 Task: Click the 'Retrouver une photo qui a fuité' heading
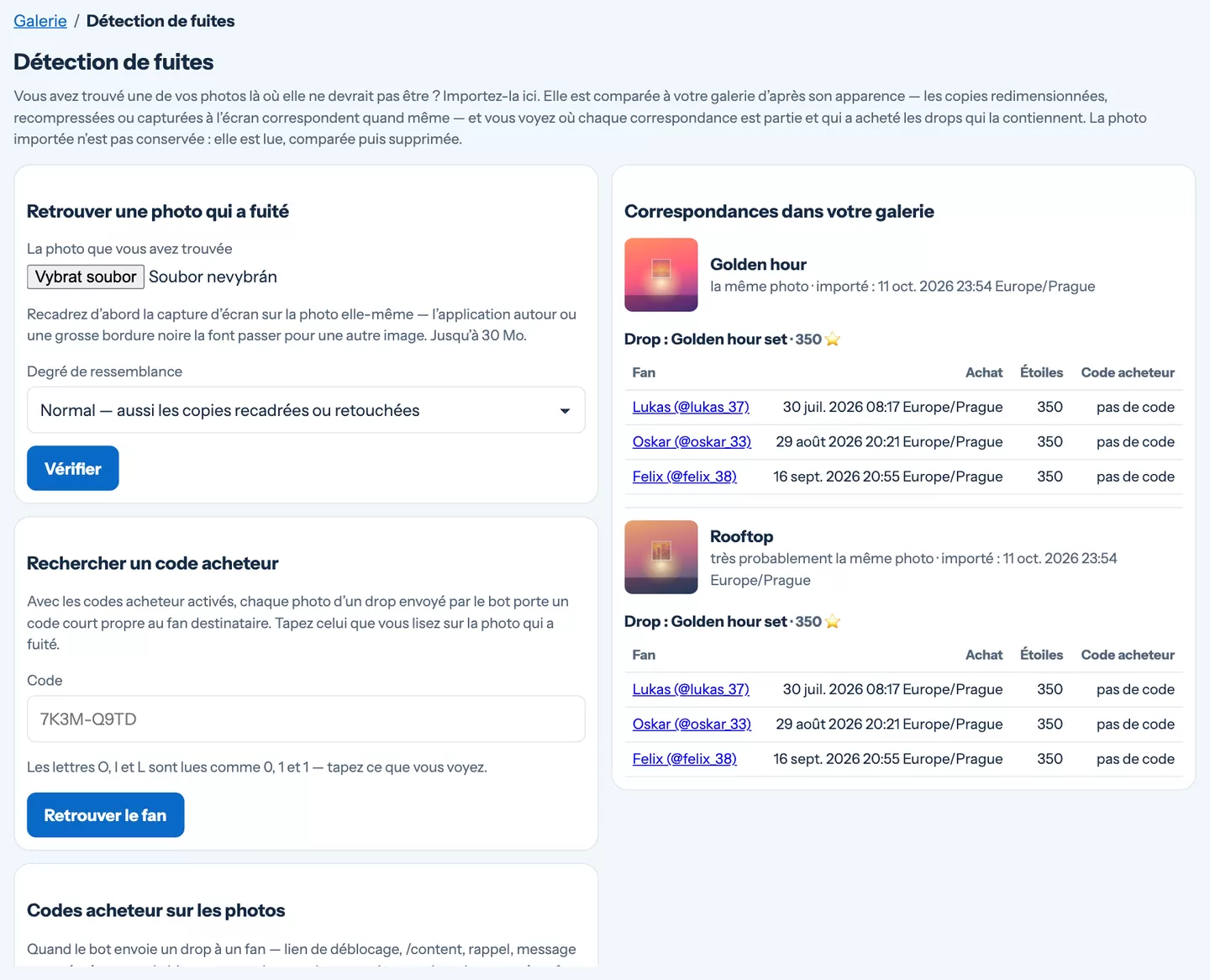[x=158, y=211]
